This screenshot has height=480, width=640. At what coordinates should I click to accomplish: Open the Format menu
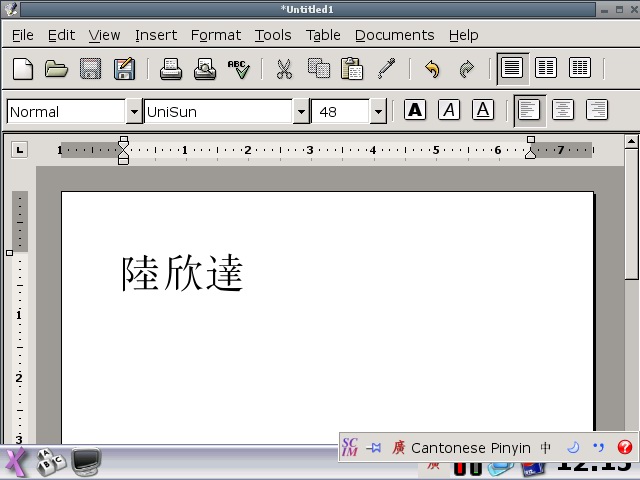point(216,35)
